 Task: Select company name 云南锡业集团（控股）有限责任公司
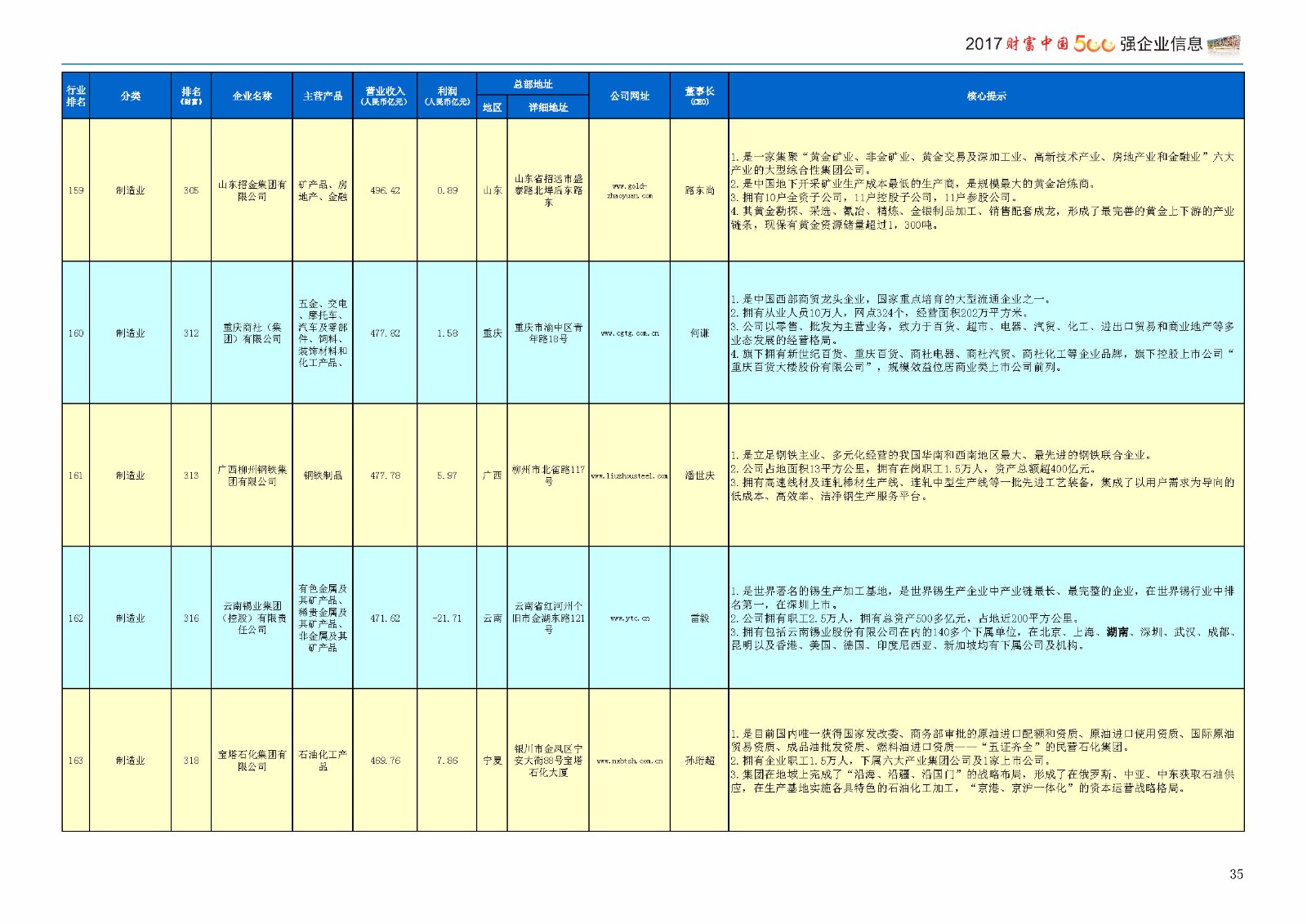252,618
